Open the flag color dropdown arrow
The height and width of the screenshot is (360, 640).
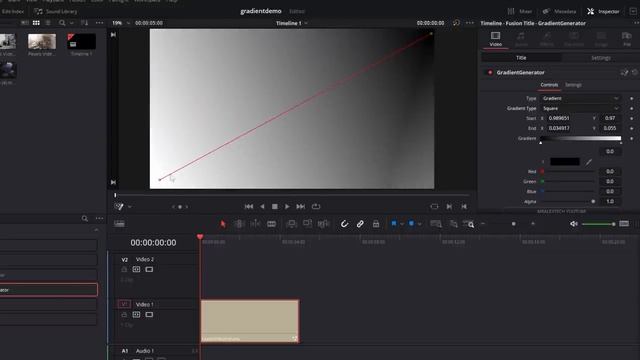[x=402, y=224]
